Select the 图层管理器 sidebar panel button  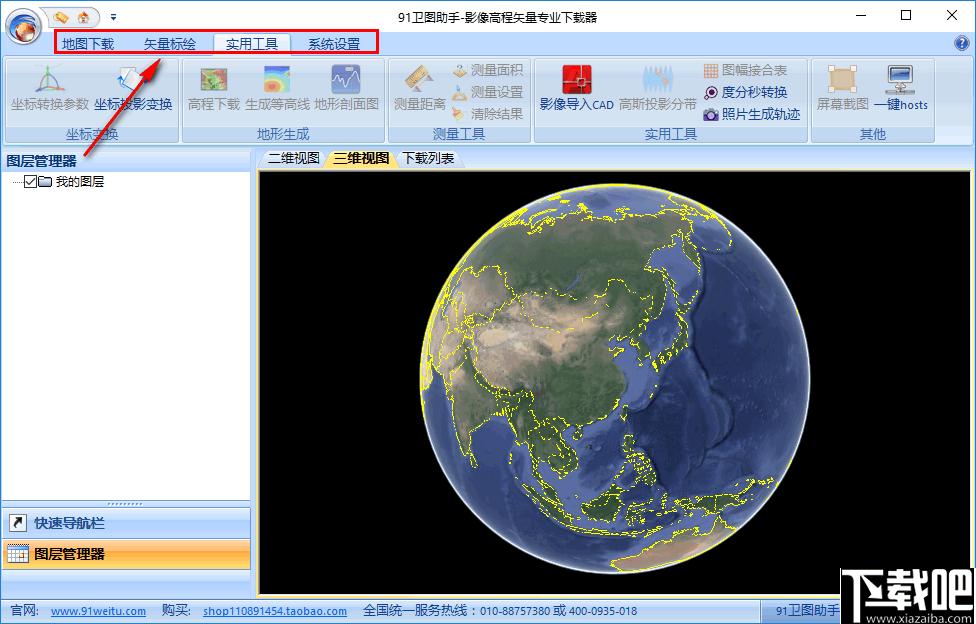126,554
